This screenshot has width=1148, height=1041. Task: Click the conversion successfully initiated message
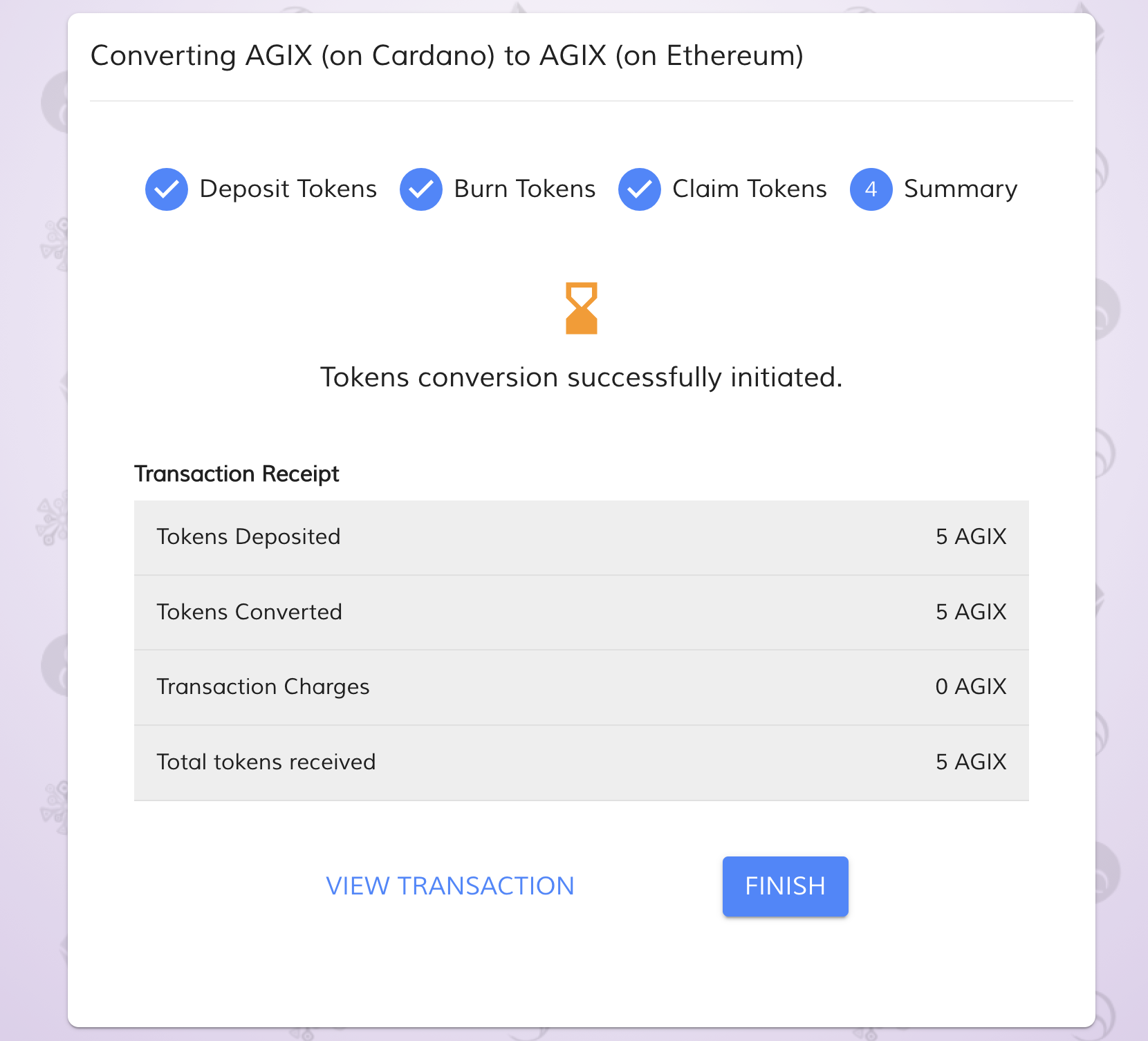582,378
